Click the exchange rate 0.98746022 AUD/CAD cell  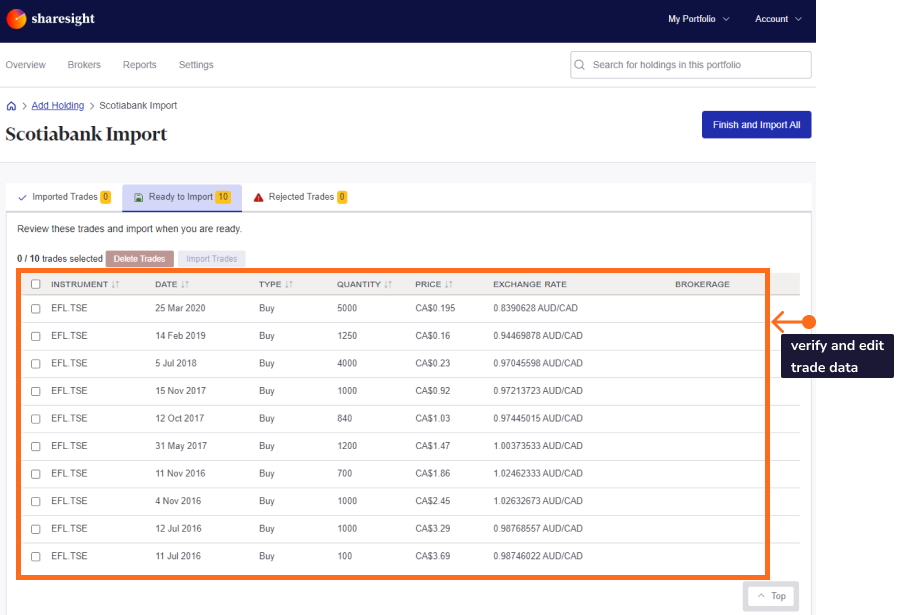click(538, 556)
